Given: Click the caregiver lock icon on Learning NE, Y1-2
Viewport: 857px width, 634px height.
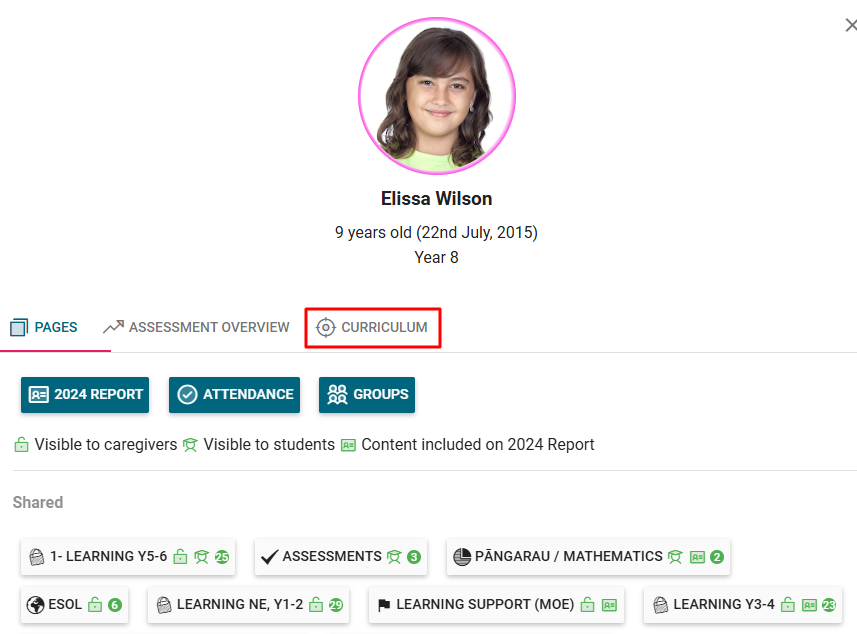Looking at the screenshot, I should point(315,605).
